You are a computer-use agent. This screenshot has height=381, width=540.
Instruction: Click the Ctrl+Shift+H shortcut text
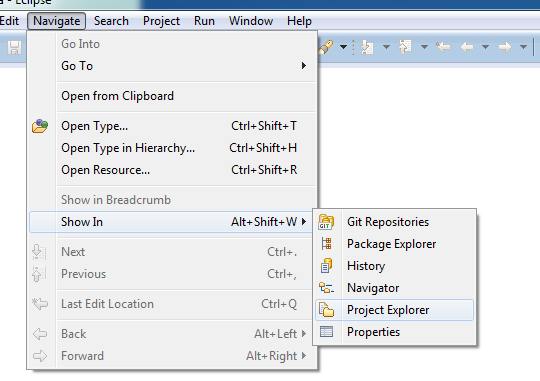263,148
